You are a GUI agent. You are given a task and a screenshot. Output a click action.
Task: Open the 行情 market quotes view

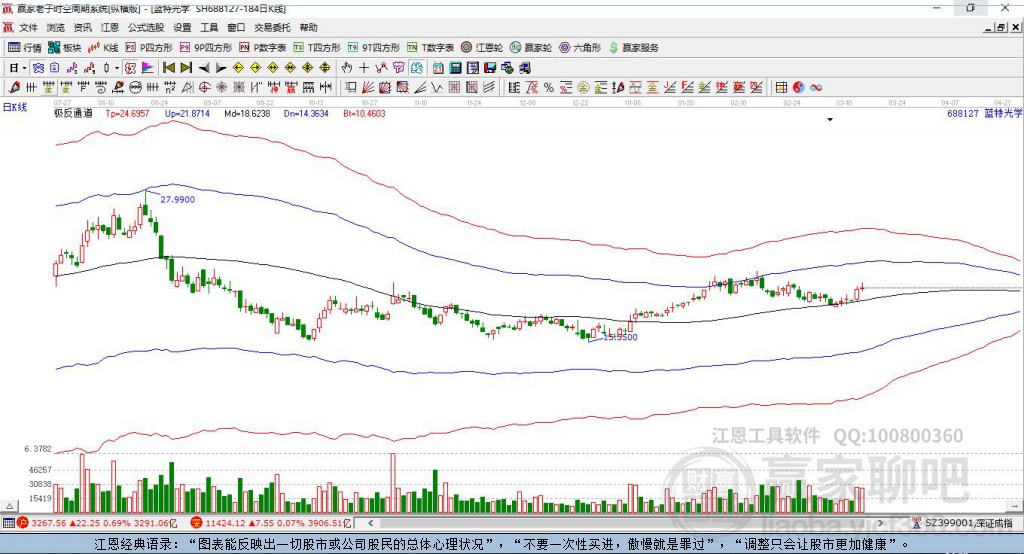(24, 48)
